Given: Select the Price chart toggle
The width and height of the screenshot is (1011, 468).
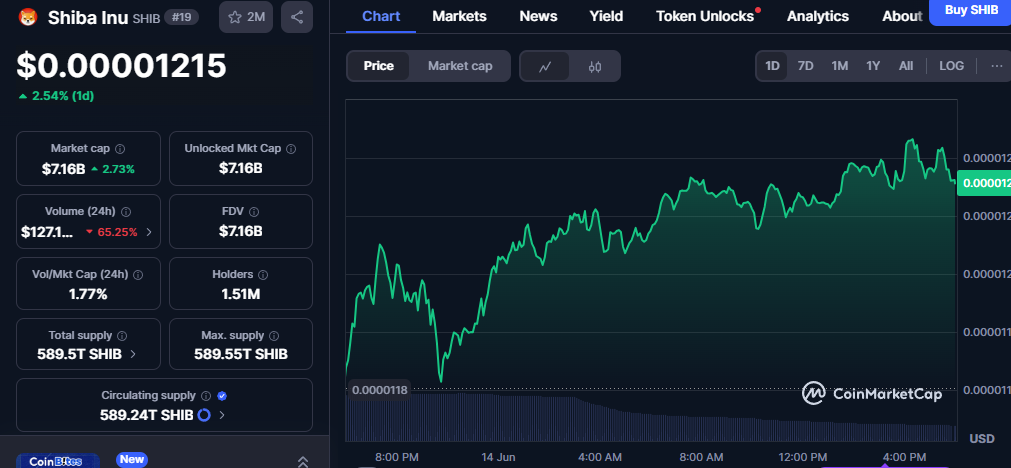Looking at the screenshot, I should coord(378,66).
